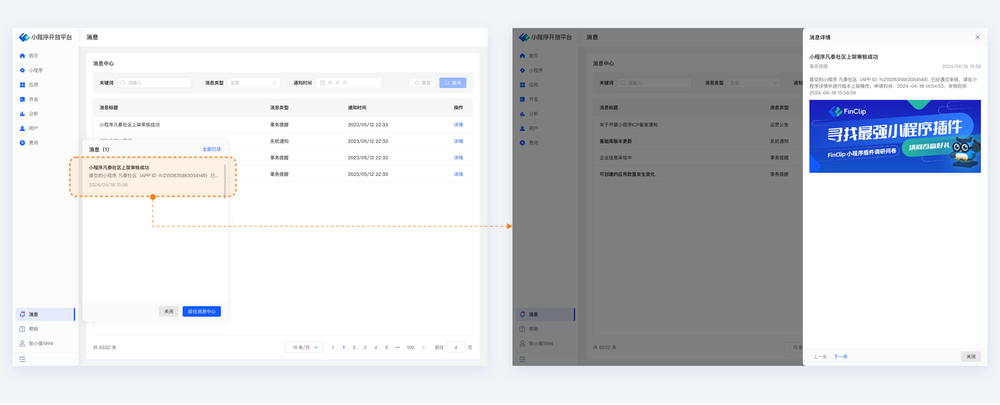Open 应用 grid icon in the undimmed sidebar

click(22, 85)
